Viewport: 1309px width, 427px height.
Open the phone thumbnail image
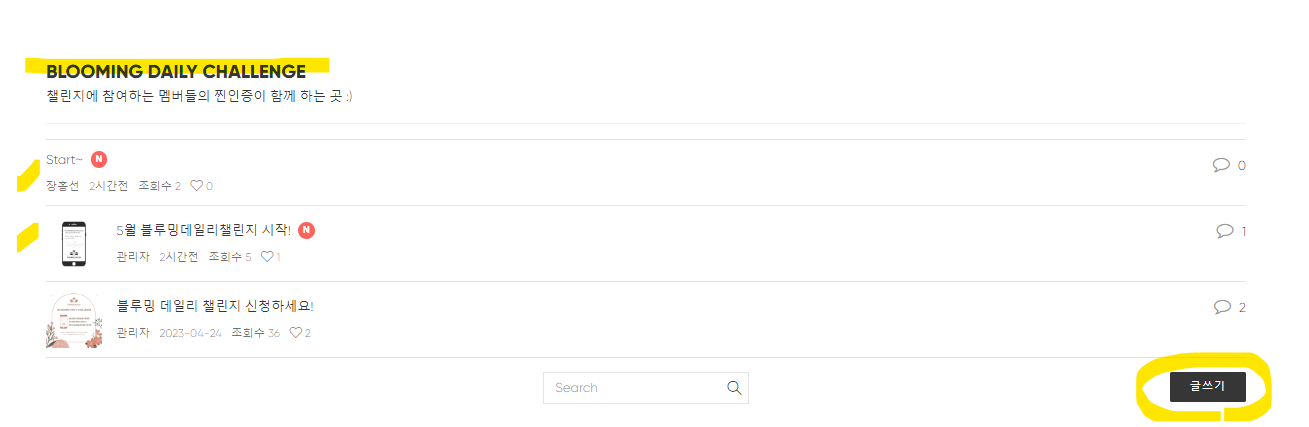point(74,244)
